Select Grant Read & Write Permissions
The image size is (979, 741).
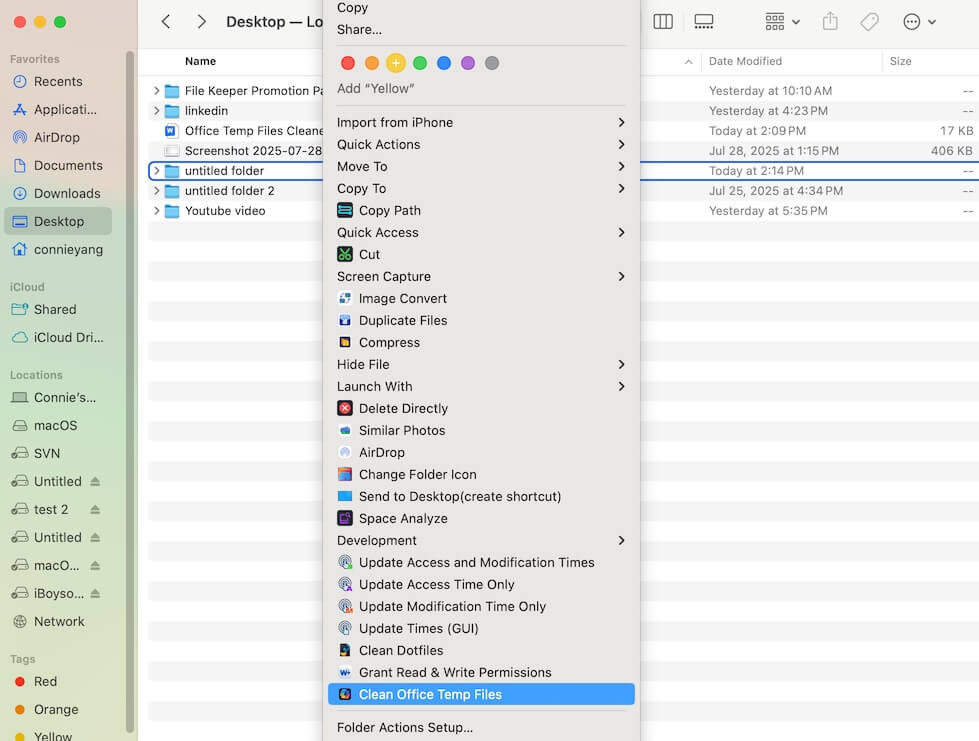tap(454, 672)
